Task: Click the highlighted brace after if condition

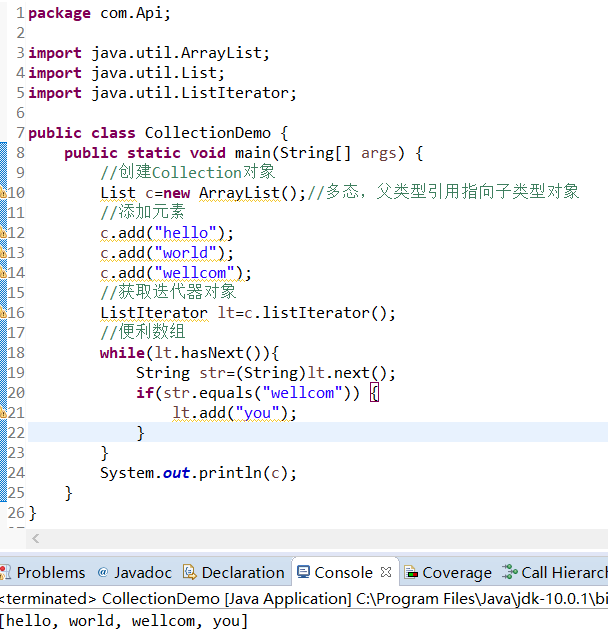Action: (375, 393)
